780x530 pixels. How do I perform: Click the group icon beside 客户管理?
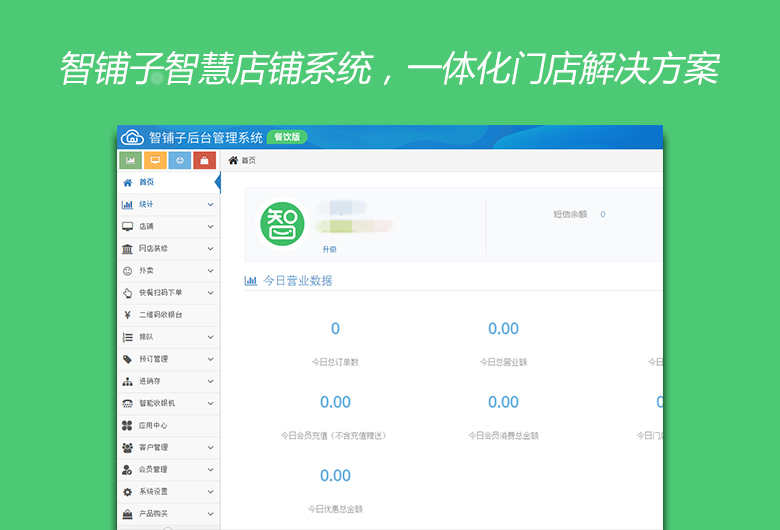127,447
